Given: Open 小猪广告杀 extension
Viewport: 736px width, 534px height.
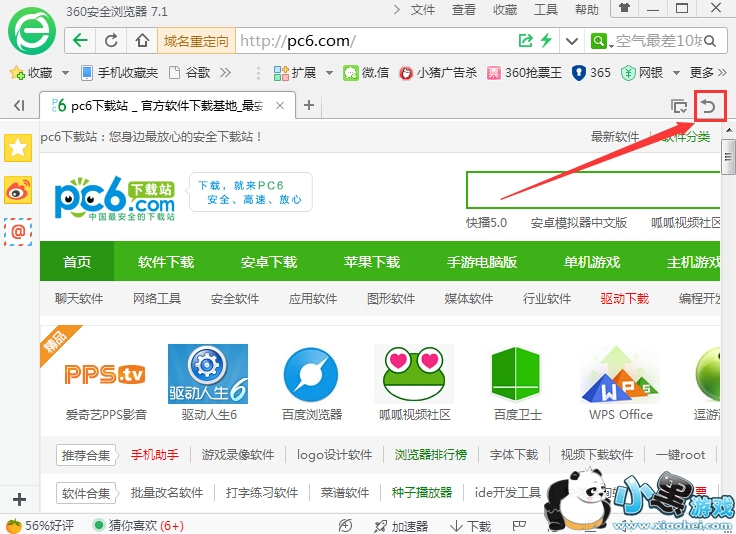Looking at the screenshot, I should [437, 73].
